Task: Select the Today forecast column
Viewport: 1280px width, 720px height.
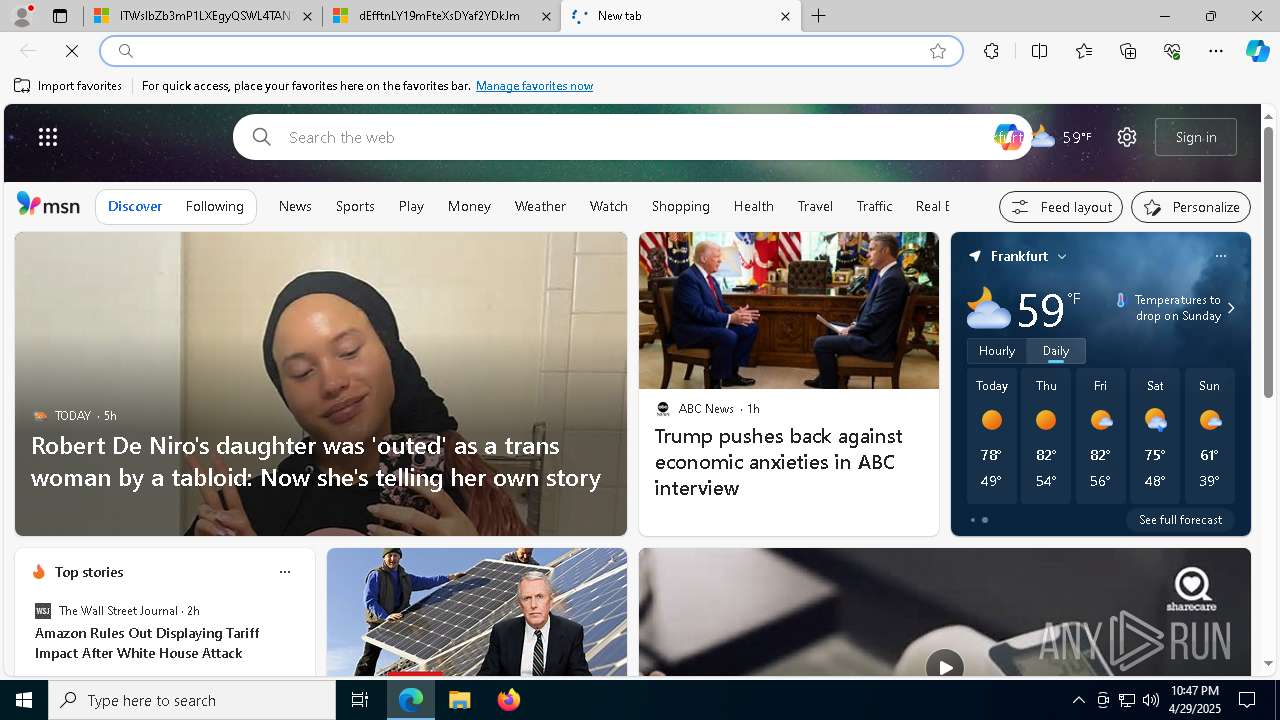Action: click(x=992, y=436)
